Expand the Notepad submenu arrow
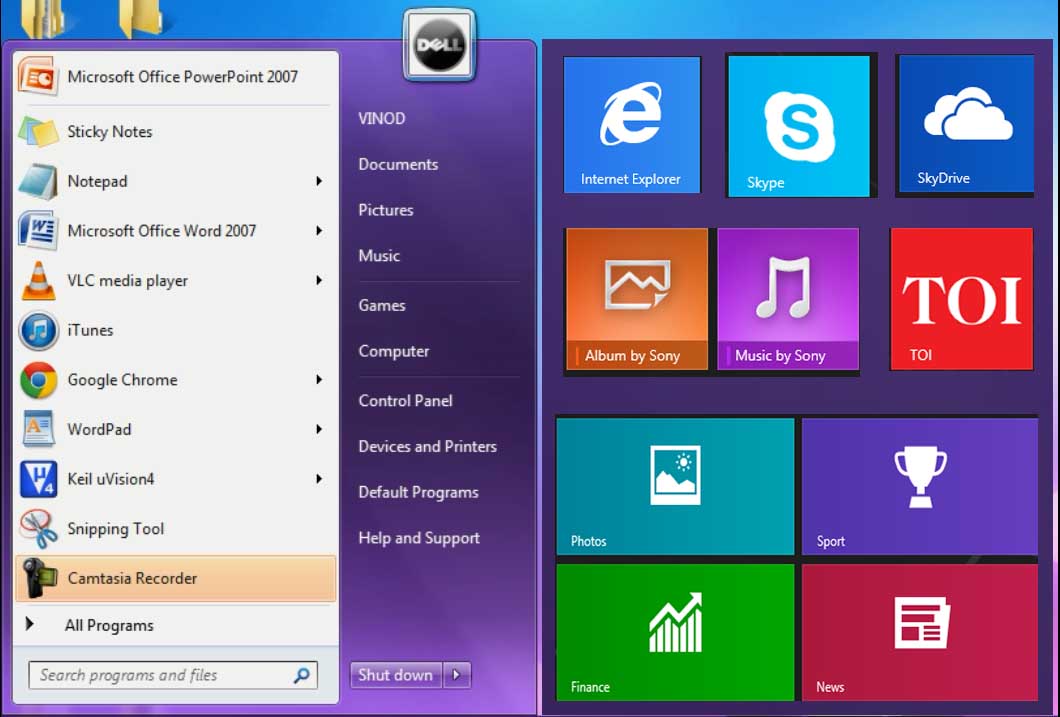 [x=320, y=182]
